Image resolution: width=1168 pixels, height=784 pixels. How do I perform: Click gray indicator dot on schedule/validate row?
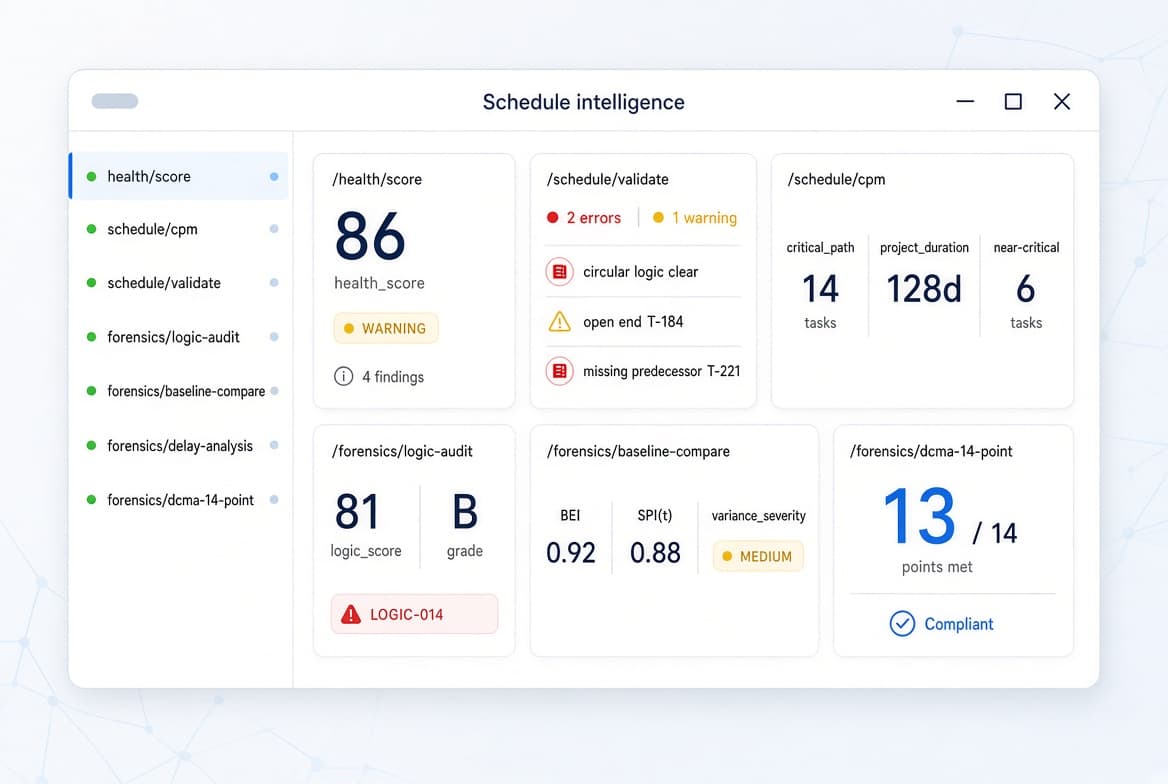click(x=274, y=282)
